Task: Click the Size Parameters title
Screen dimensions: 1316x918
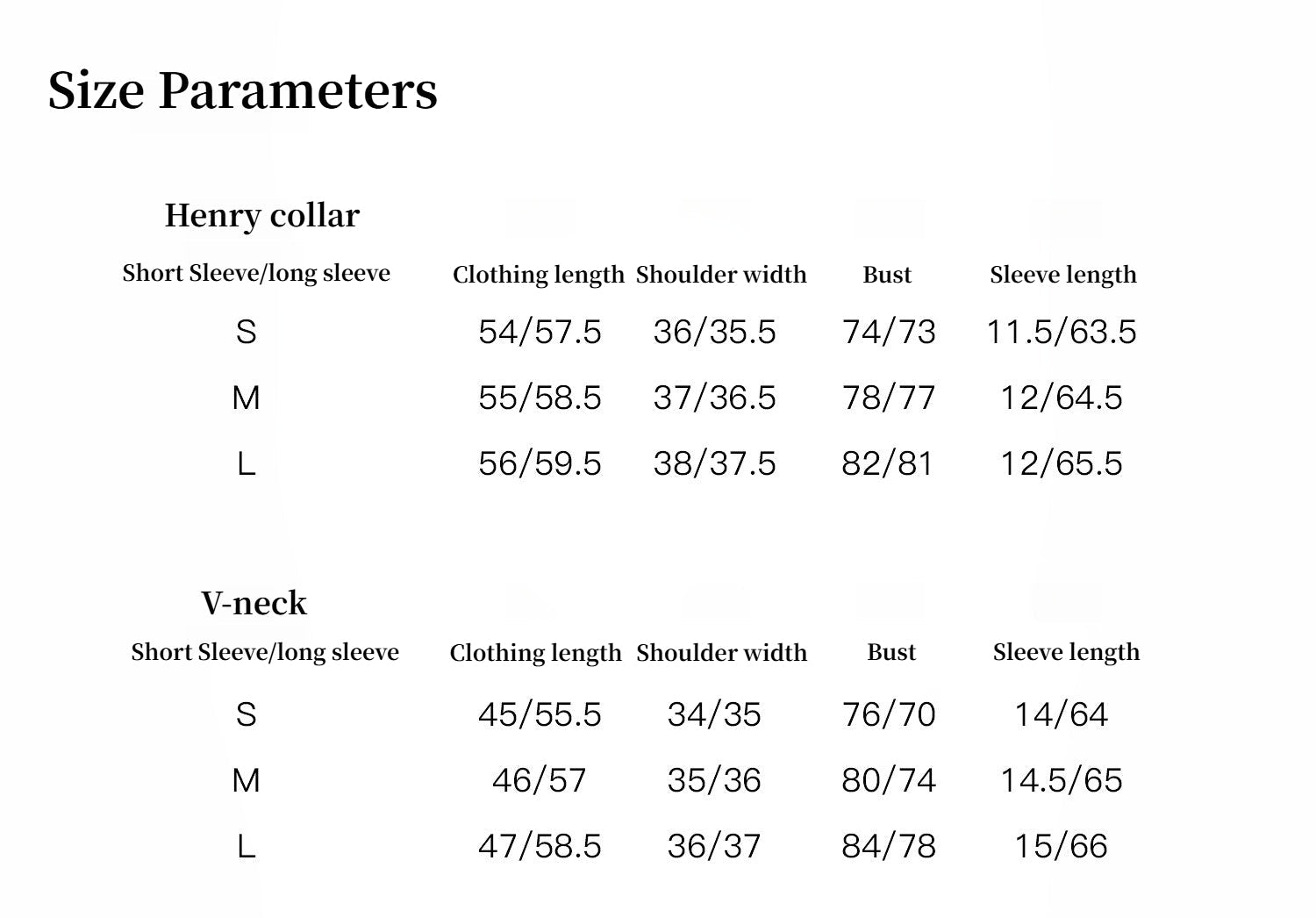Action: pyautogui.click(x=242, y=90)
